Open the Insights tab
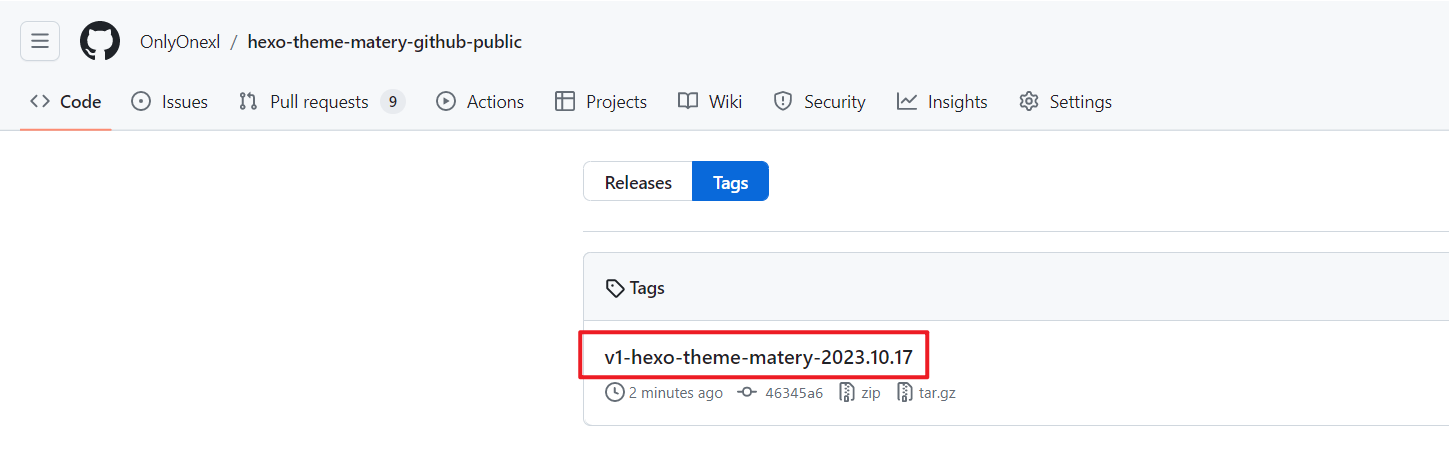 [x=942, y=102]
